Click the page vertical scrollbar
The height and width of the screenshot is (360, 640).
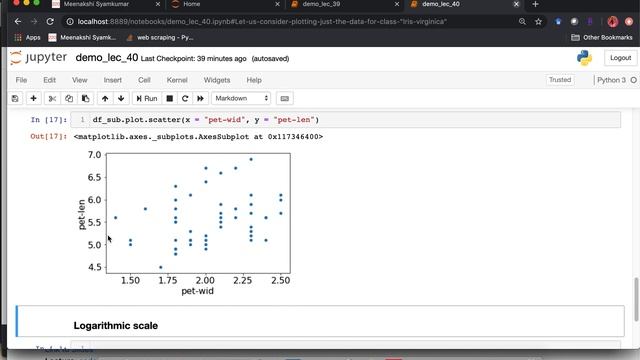636,300
